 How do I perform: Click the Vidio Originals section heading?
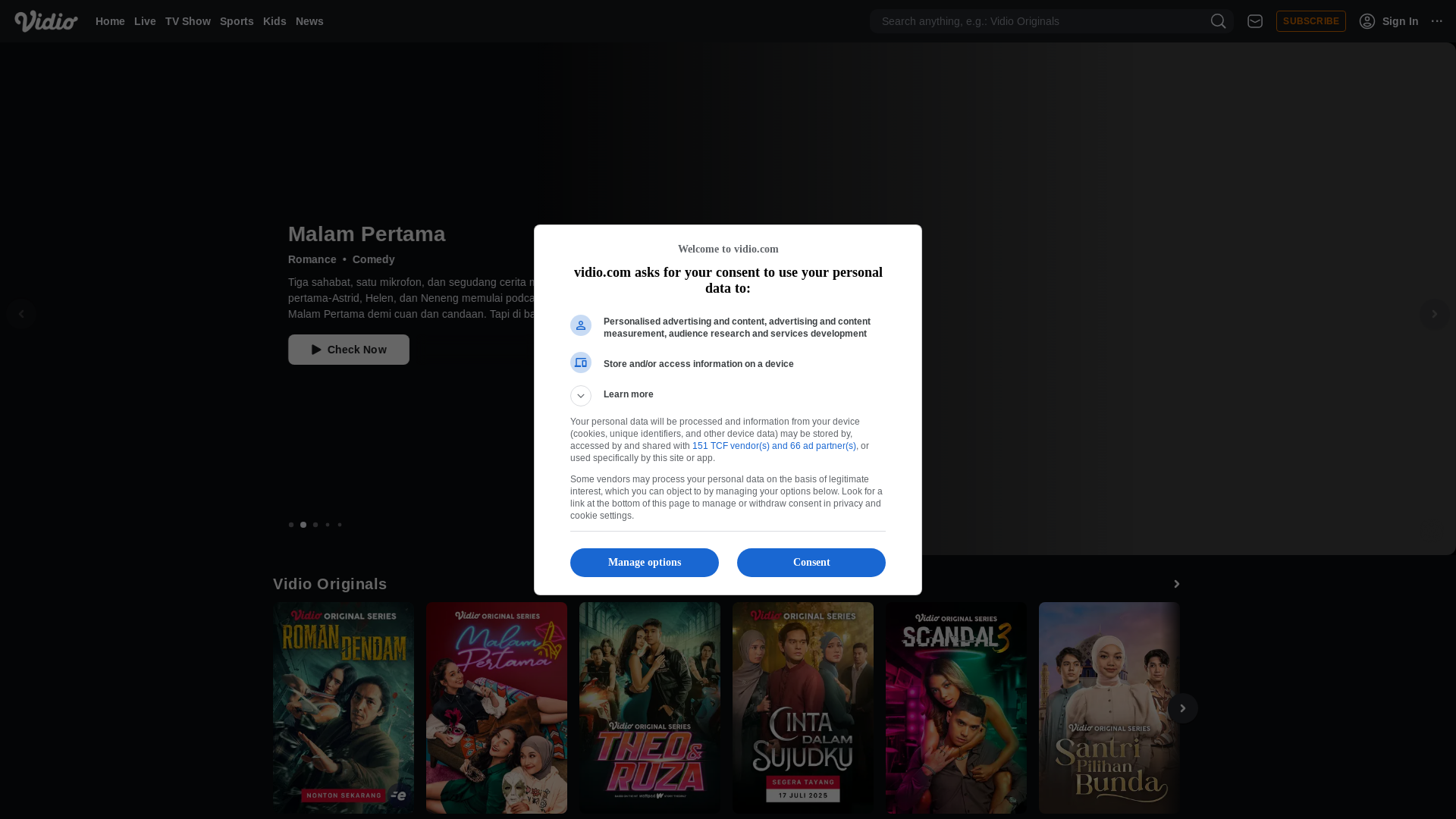coord(330,584)
